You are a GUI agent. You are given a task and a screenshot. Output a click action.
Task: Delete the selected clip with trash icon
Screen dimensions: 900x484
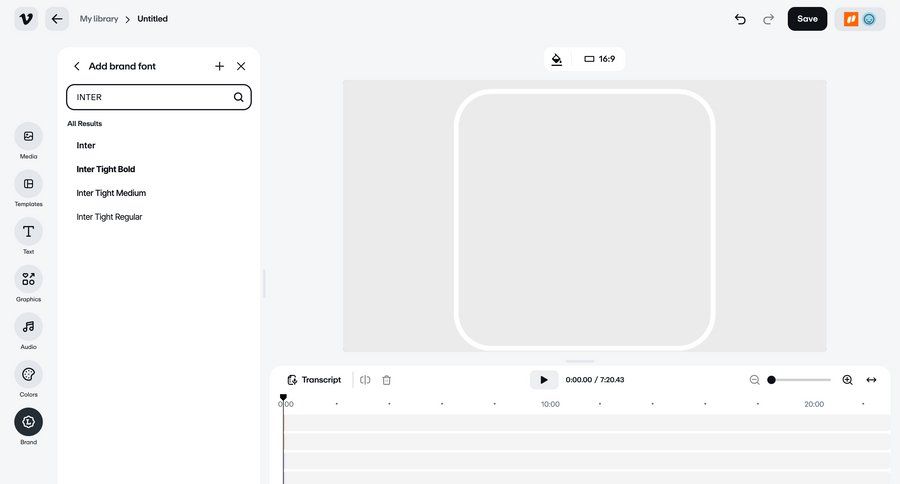pos(387,380)
